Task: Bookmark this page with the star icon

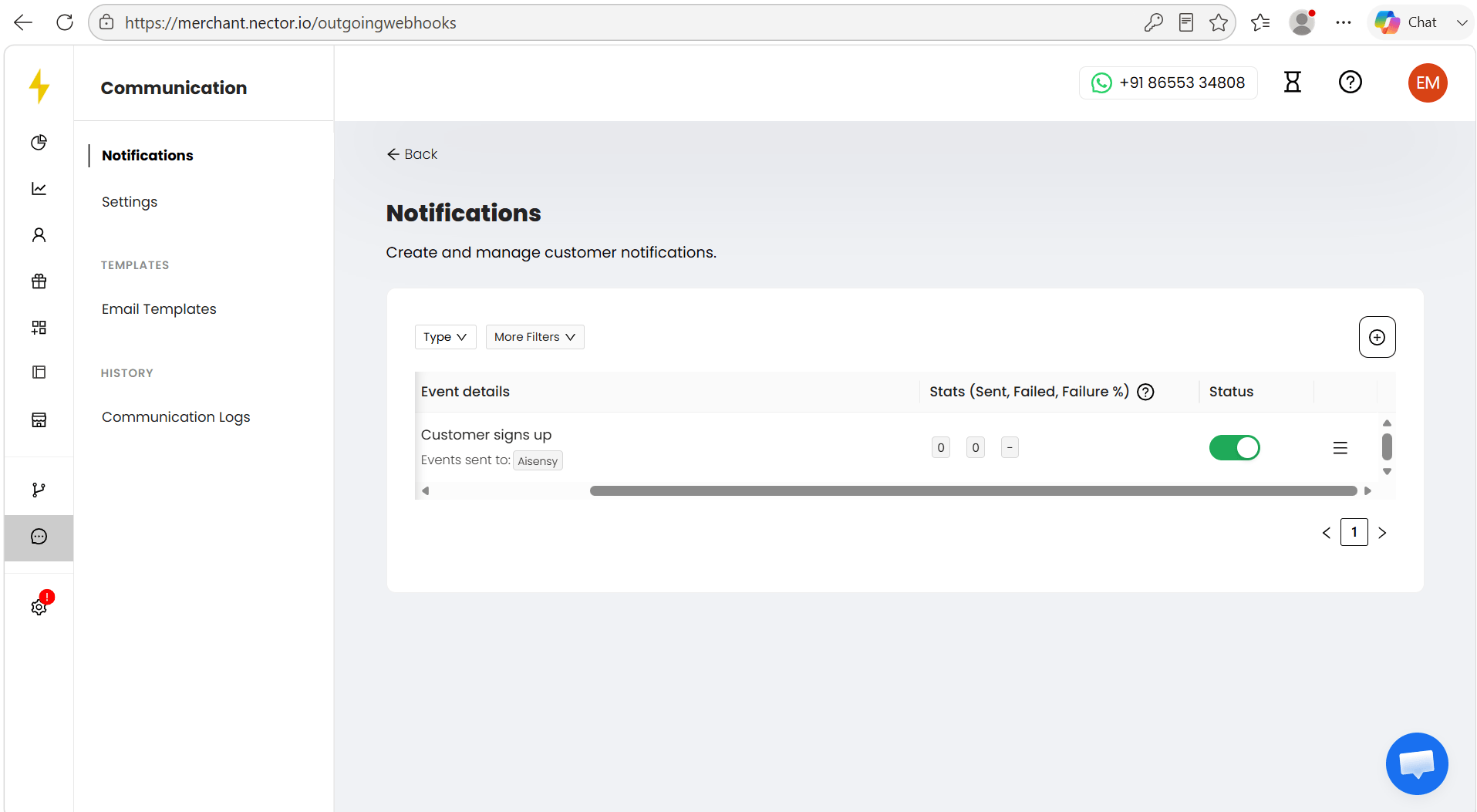Action: [1219, 22]
